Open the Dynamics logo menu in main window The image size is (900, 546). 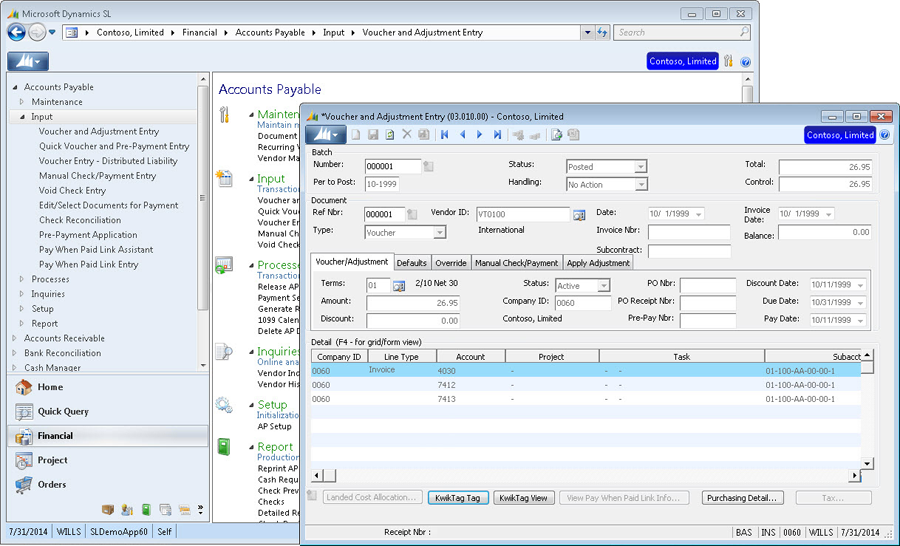28,61
